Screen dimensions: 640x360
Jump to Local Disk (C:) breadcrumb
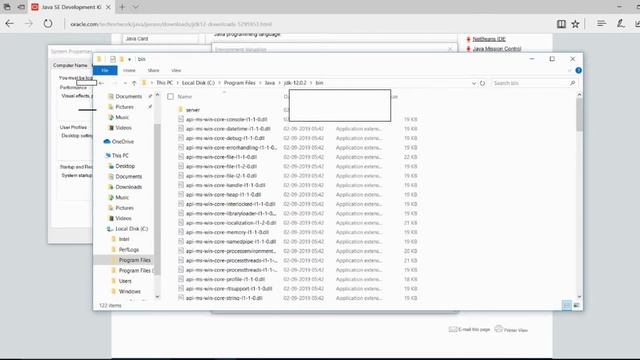[198, 83]
